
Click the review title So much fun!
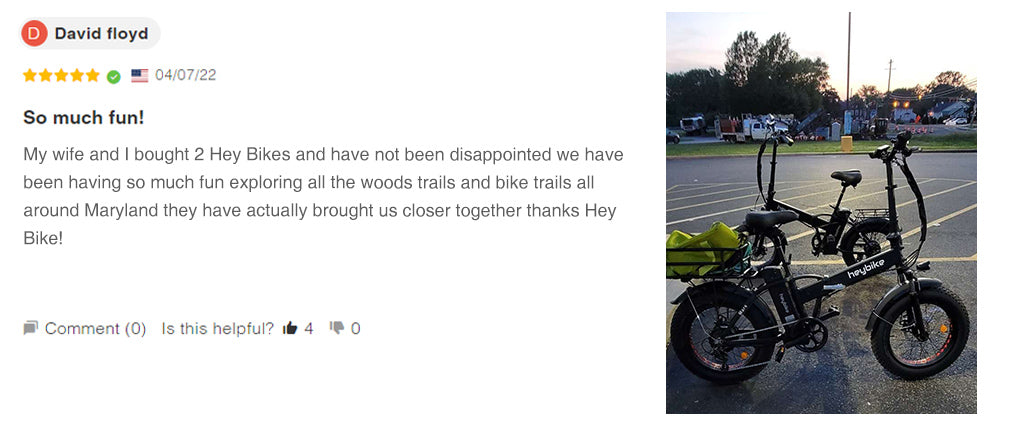point(84,118)
